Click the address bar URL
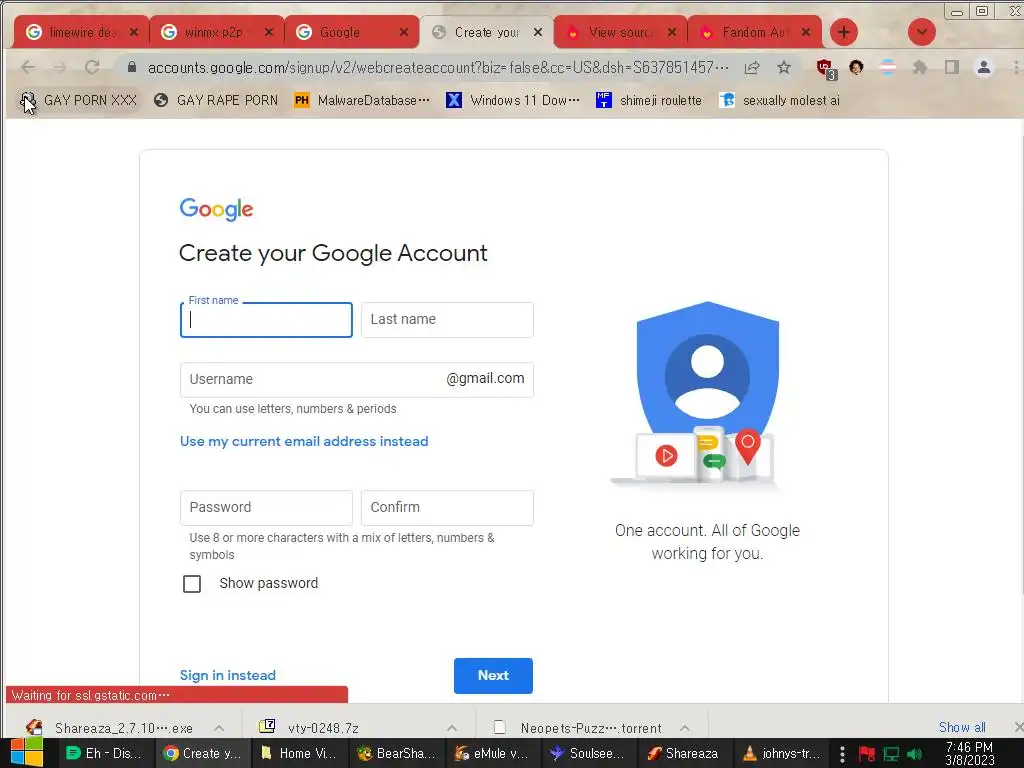 click(438, 67)
